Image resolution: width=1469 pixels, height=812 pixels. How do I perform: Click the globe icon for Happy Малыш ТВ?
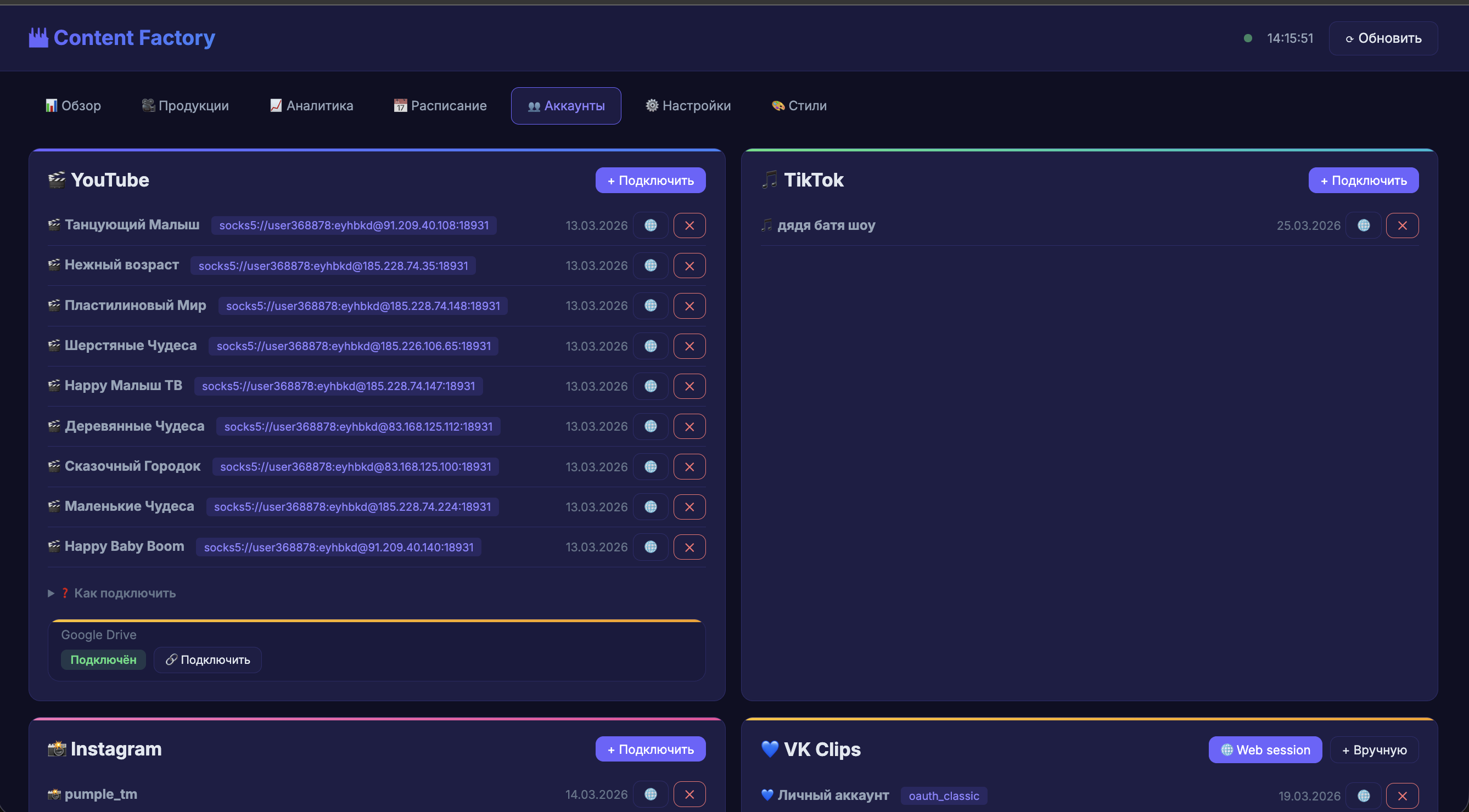tap(651, 386)
